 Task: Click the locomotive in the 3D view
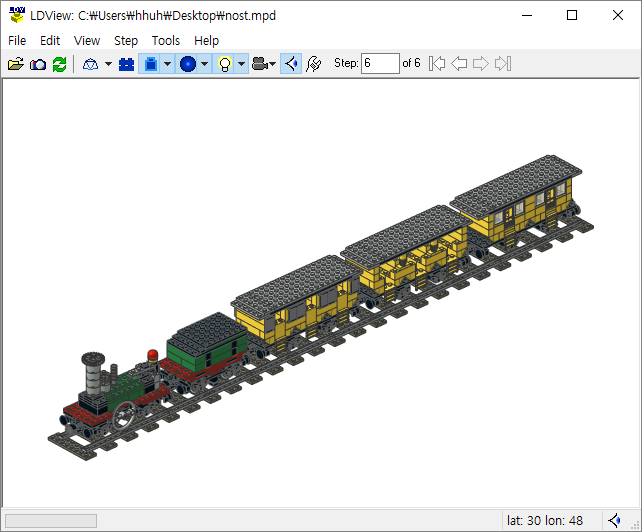(x=115, y=395)
